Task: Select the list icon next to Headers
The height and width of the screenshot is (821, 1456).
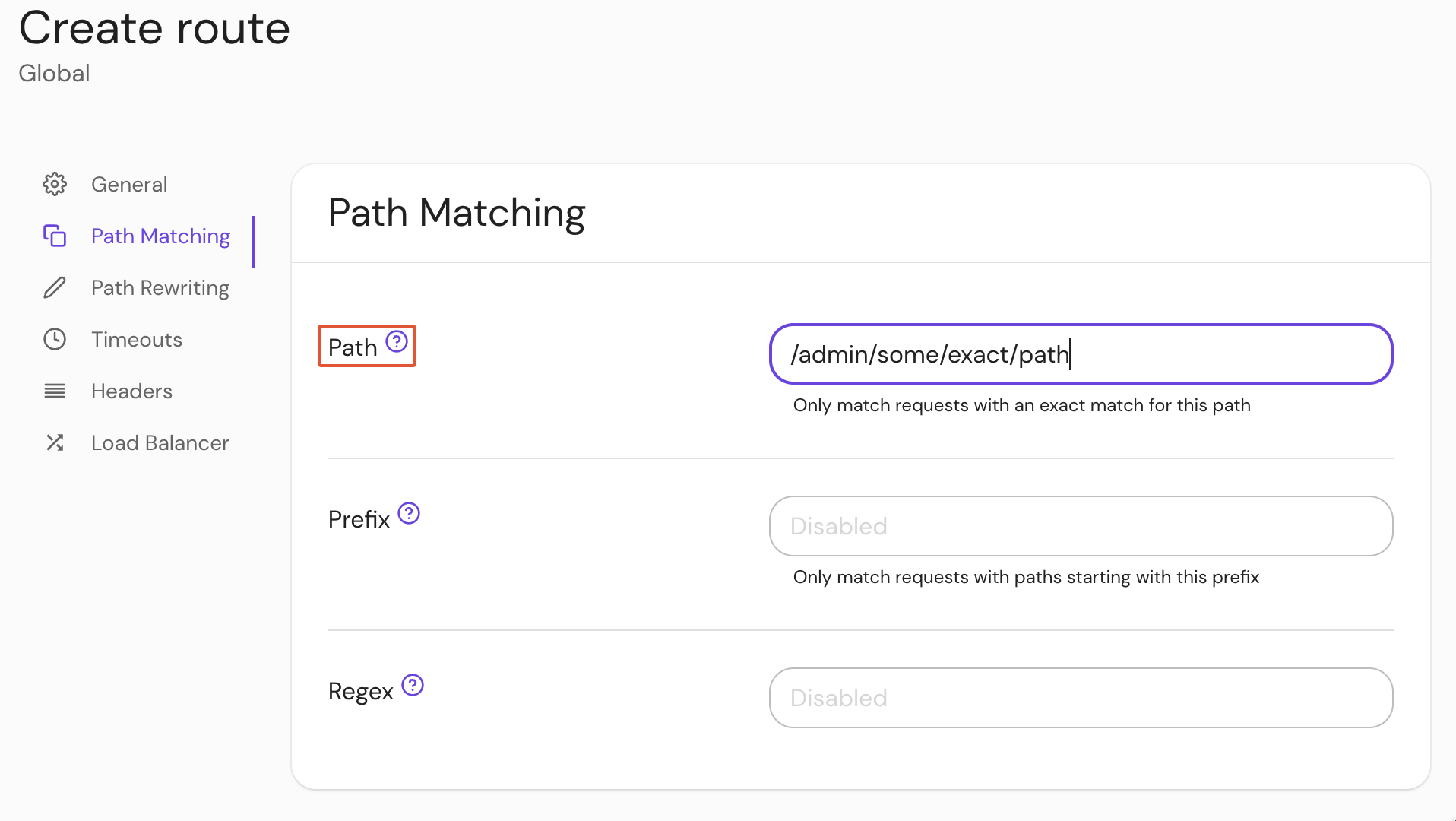Action: click(x=54, y=391)
